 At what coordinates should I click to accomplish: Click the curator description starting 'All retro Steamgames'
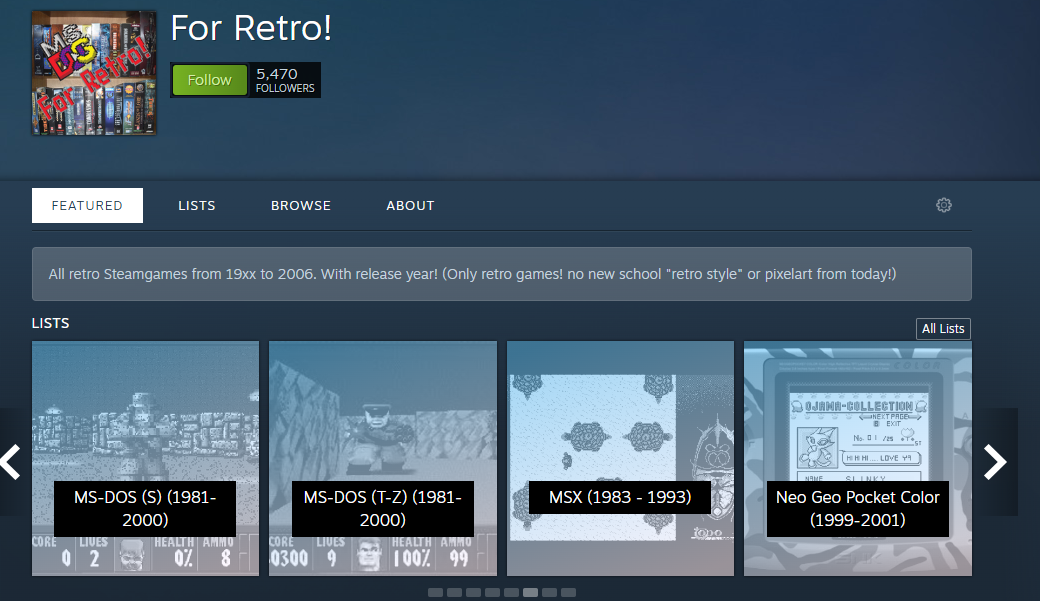[472, 274]
